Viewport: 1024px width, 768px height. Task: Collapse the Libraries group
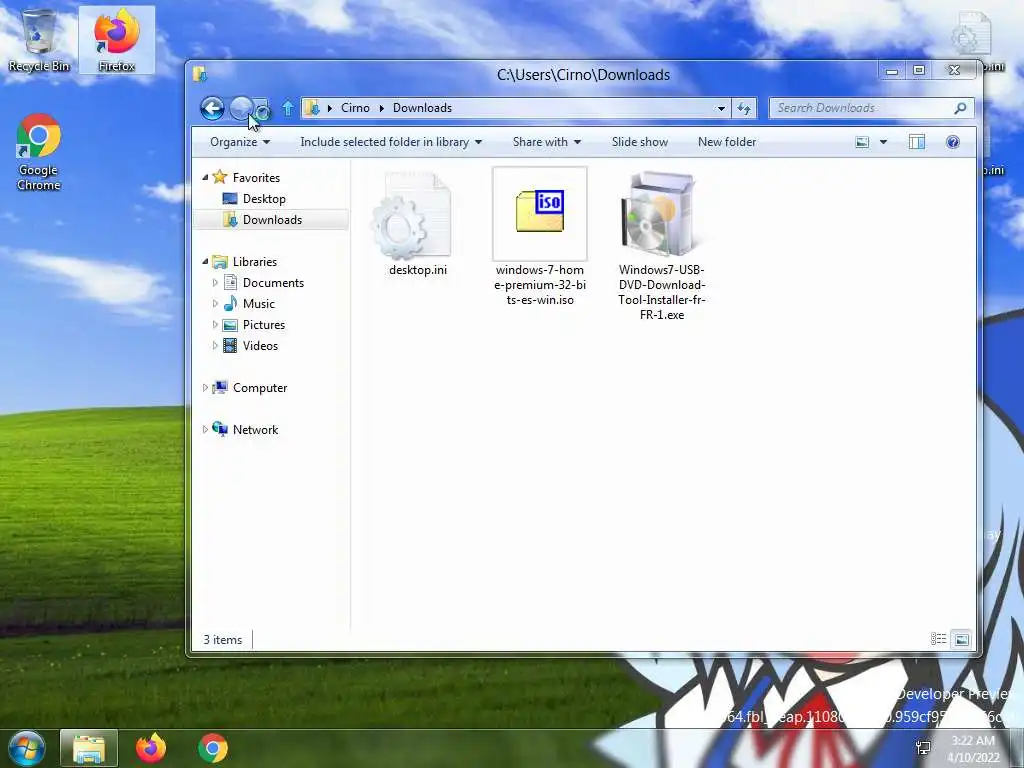point(205,261)
